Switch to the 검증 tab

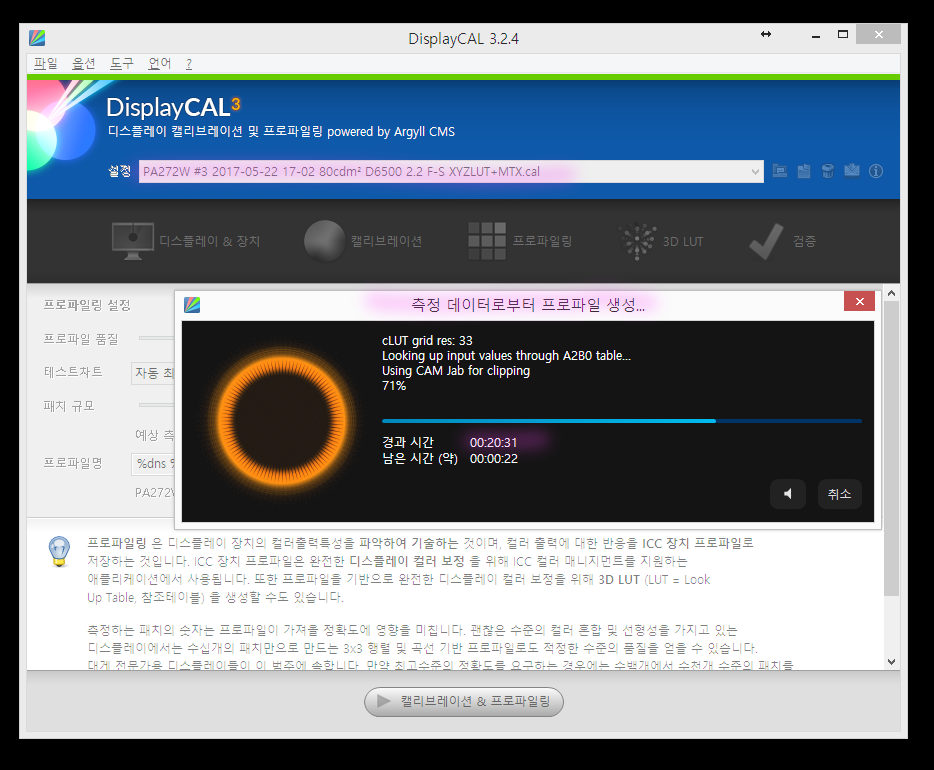pos(782,241)
